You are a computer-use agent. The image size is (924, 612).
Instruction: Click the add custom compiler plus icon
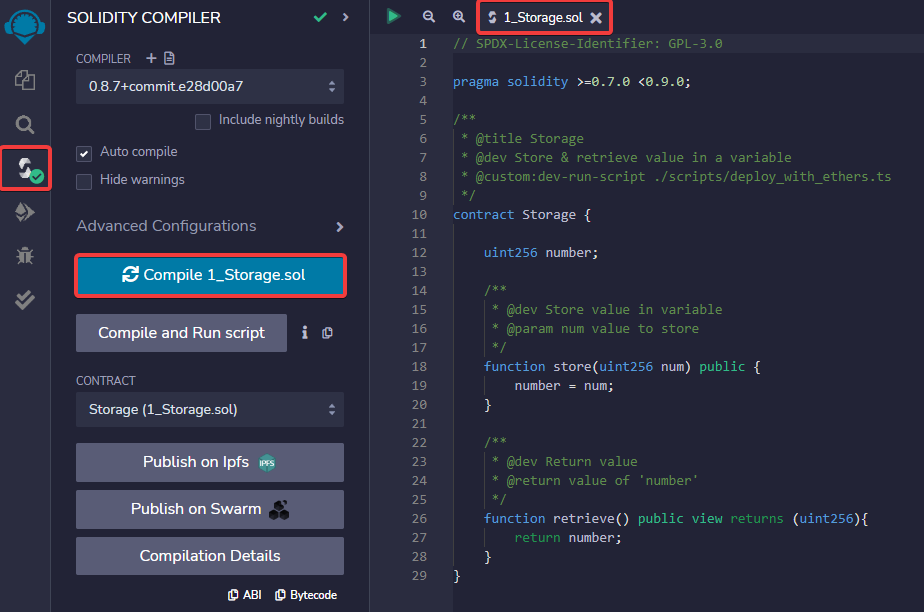[x=151, y=59]
